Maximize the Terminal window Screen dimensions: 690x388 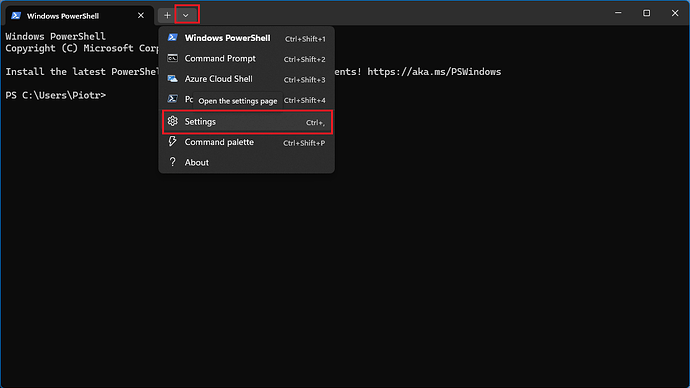click(646, 13)
